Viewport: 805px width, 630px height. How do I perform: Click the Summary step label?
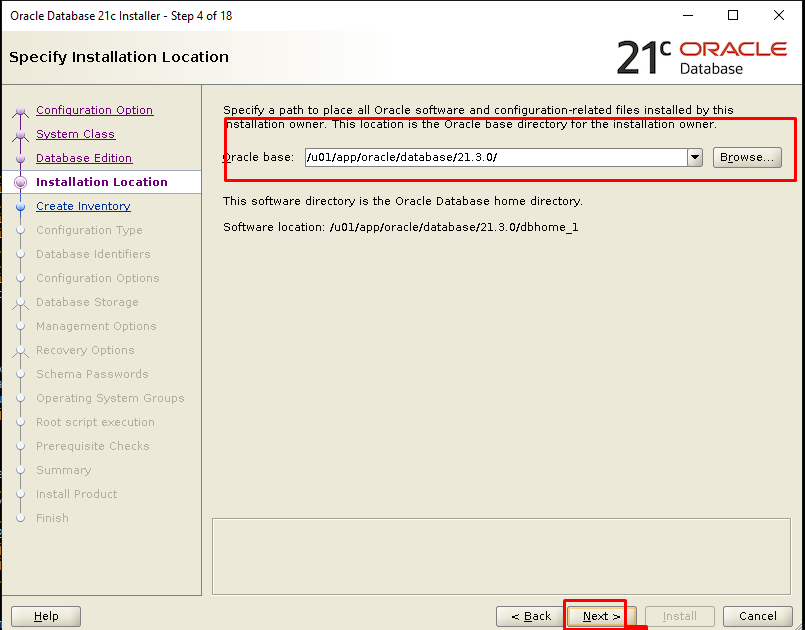pyautogui.click(x=64, y=470)
